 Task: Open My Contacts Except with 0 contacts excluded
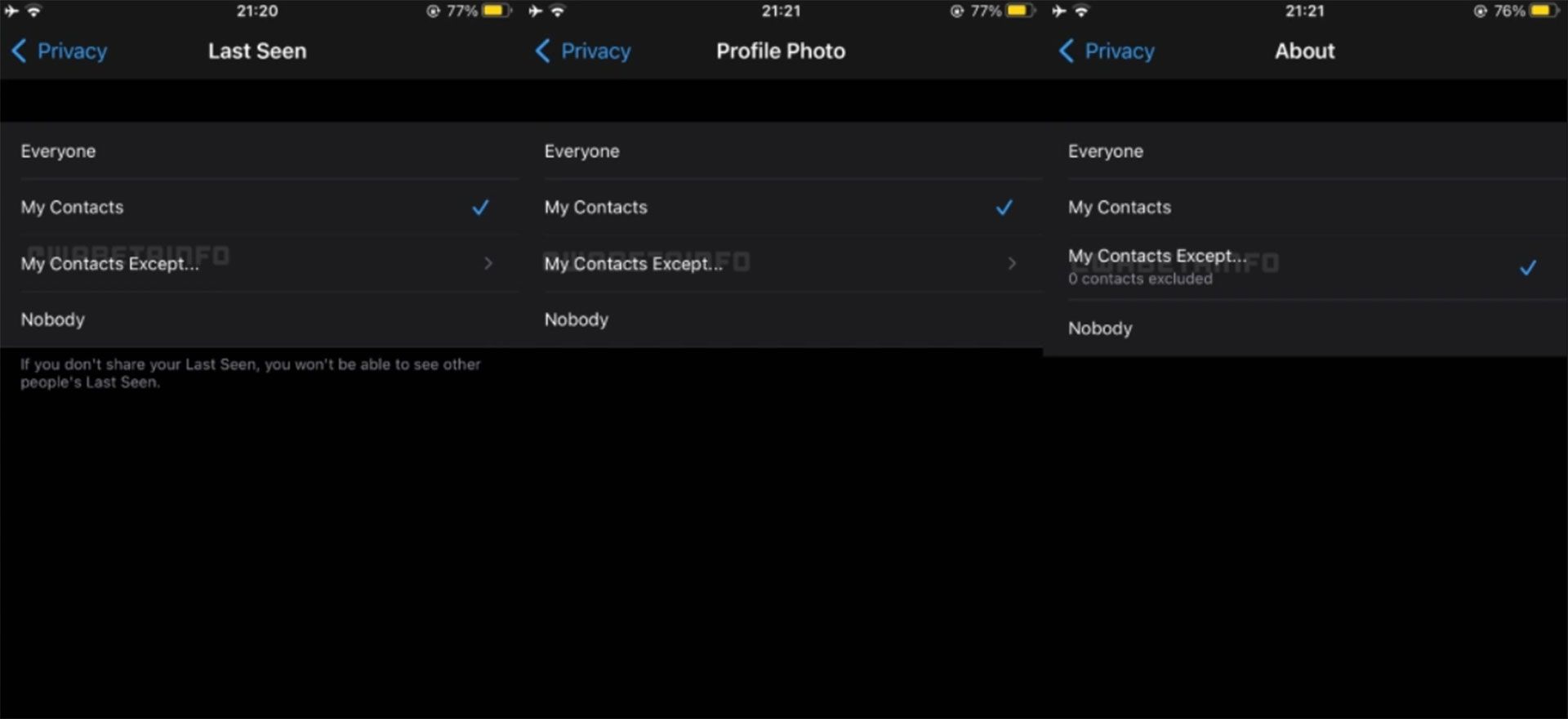tap(1307, 267)
